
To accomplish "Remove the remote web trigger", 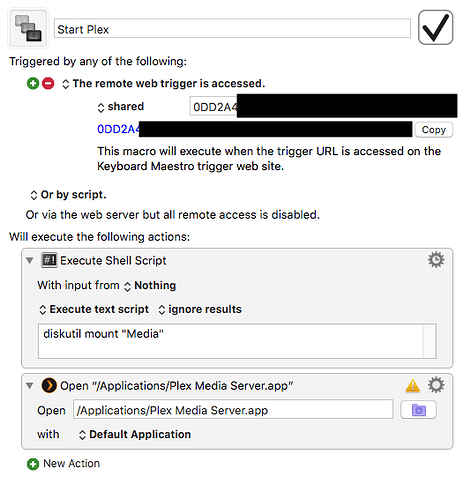I will (48, 83).
